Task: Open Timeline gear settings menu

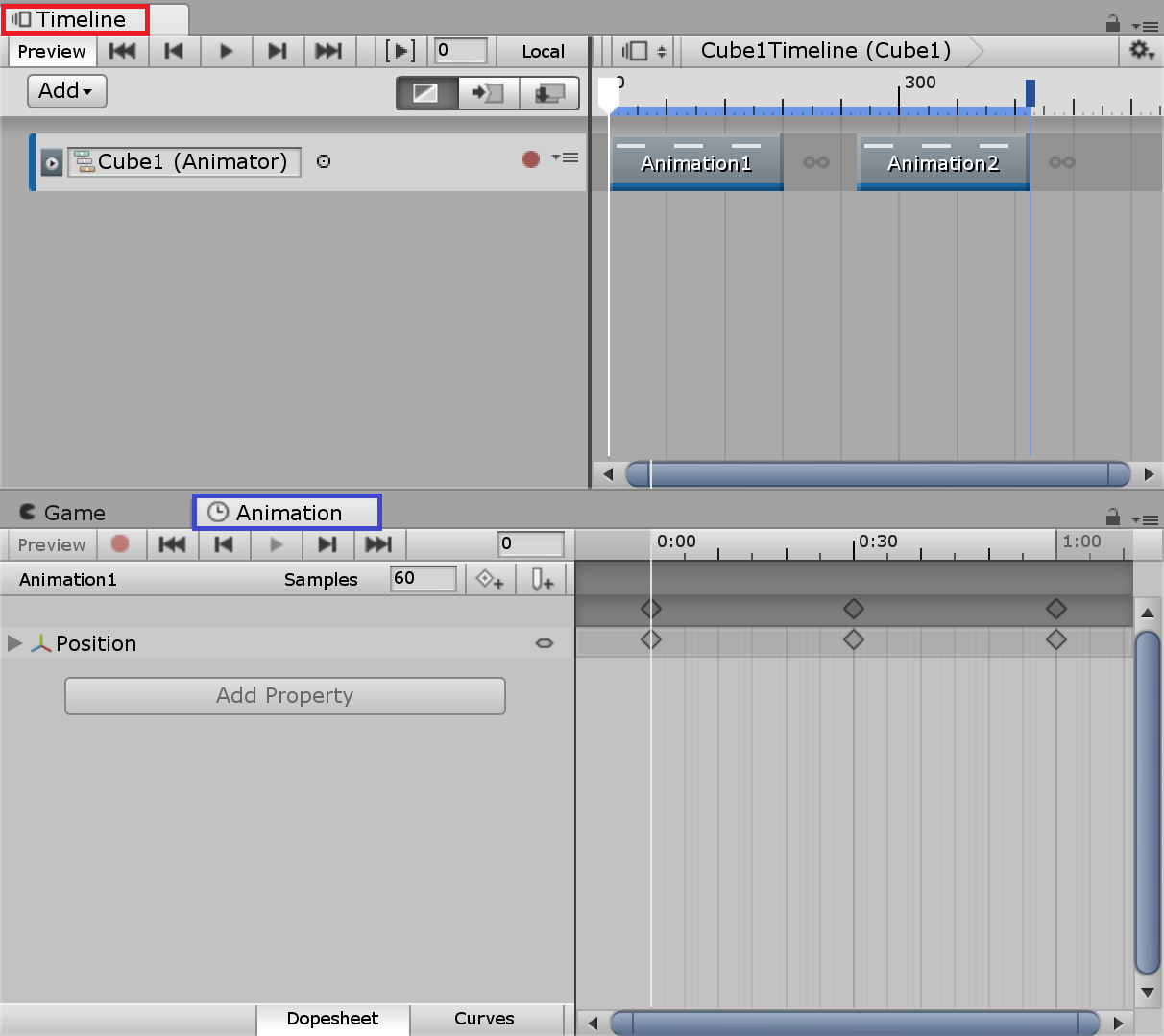Action: 1141,51
